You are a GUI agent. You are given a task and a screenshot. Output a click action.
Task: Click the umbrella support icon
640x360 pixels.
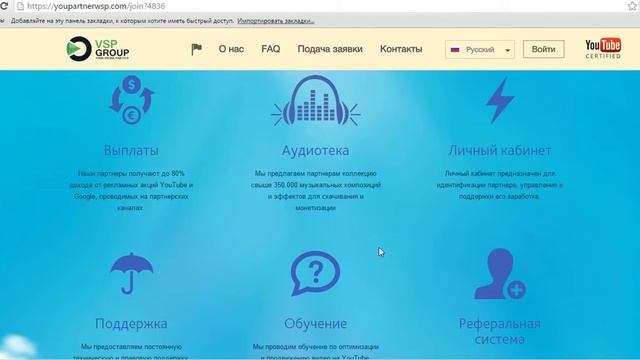coord(131,273)
